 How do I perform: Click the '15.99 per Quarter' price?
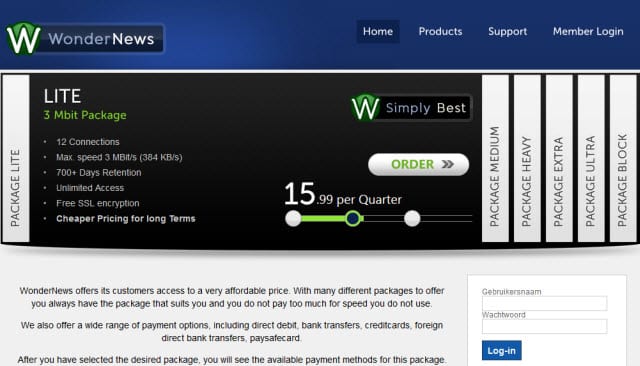pyautogui.click(x=342, y=194)
